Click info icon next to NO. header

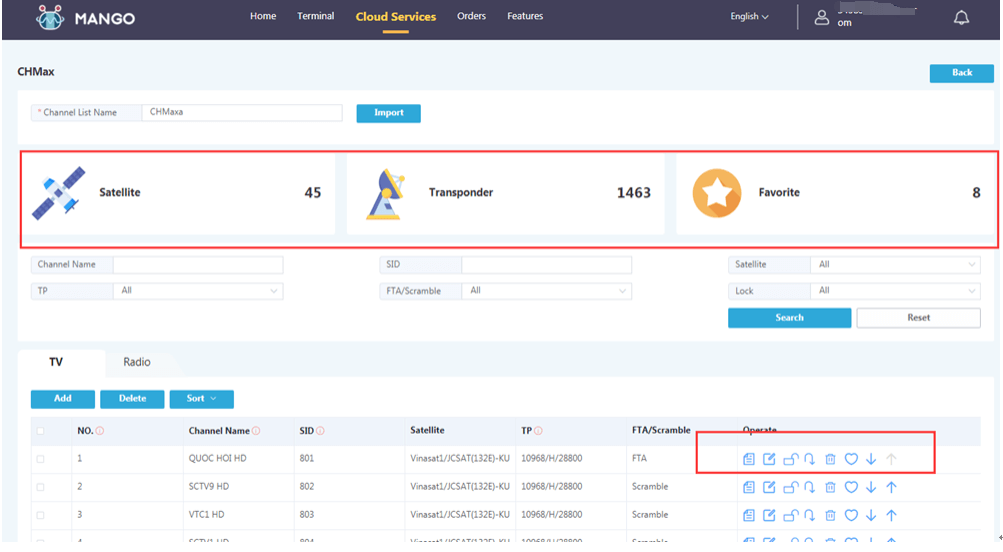pos(100,431)
